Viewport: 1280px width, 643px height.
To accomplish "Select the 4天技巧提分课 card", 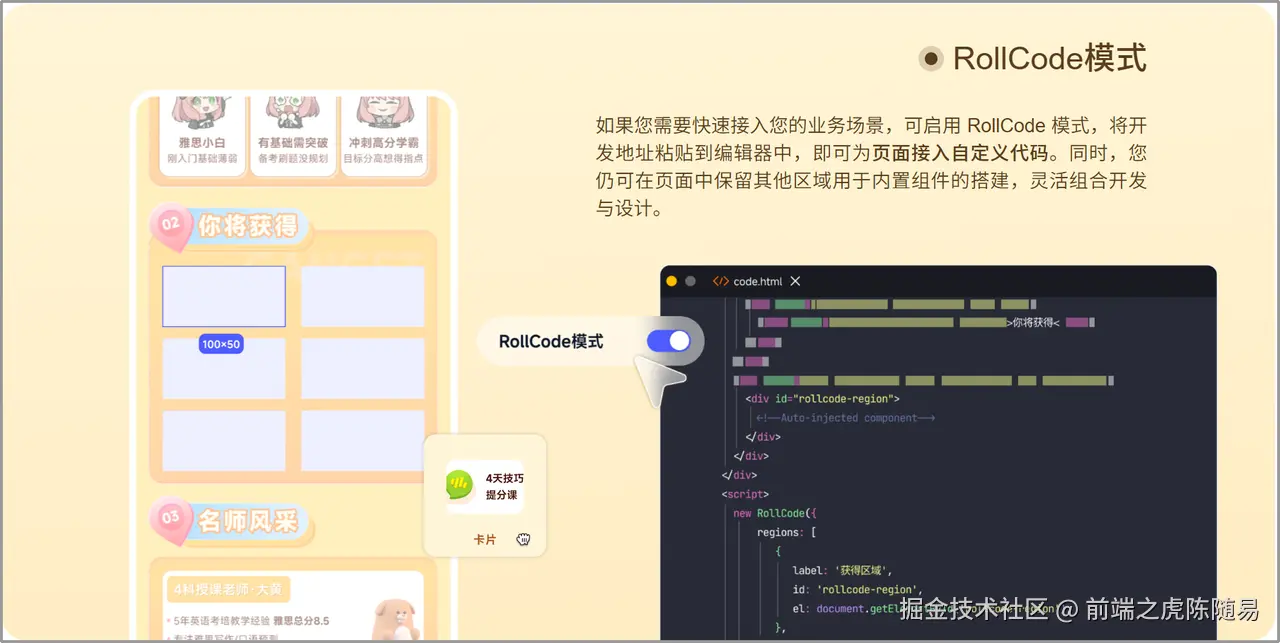I will point(485,487).
